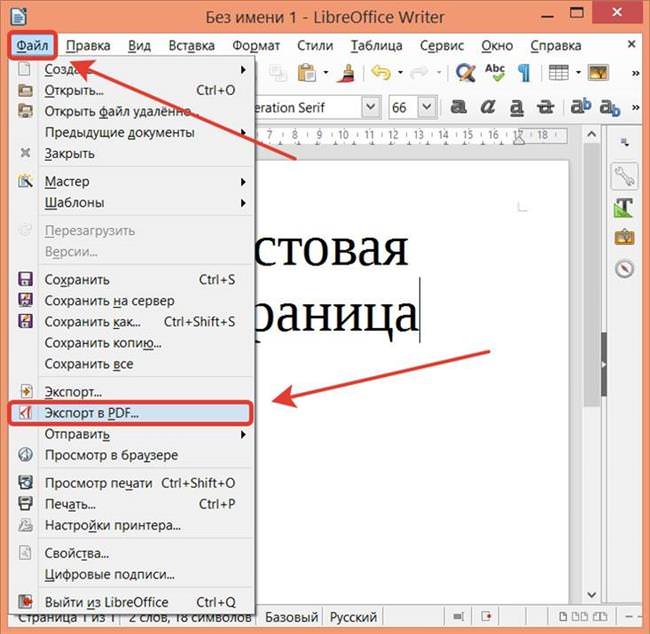Viewport: 650px width, 634px height.
Task: Select single-page view status bar icon
Action: [563, 617]
